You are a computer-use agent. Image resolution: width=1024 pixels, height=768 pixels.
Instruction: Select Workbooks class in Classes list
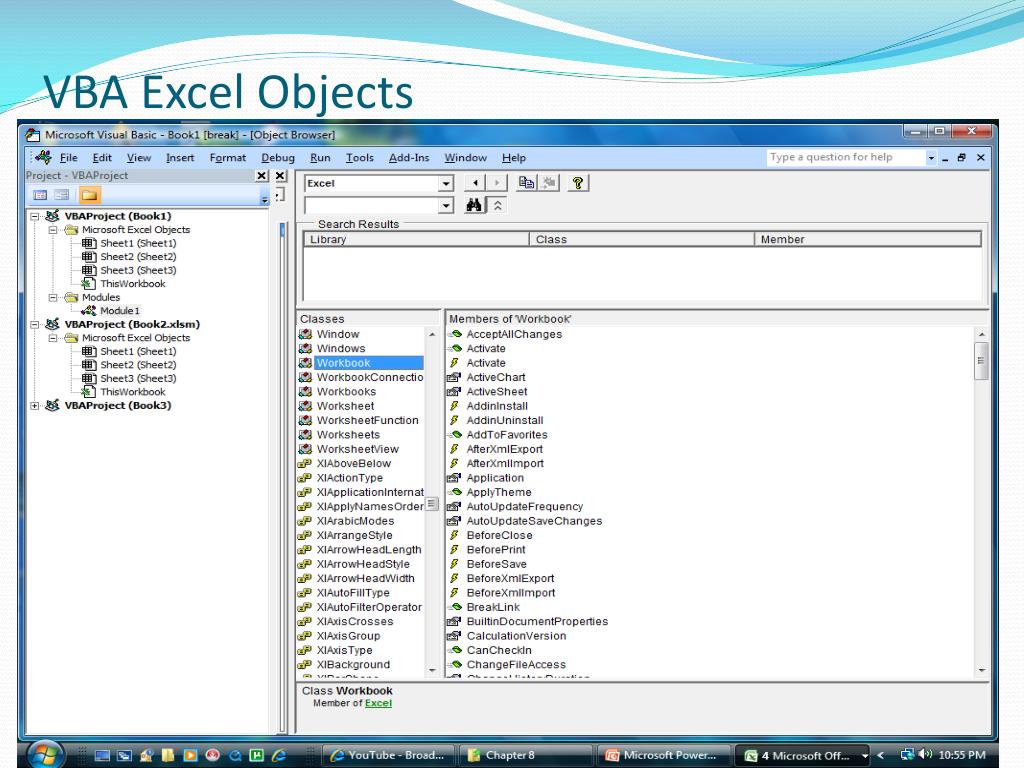[346, 392]
